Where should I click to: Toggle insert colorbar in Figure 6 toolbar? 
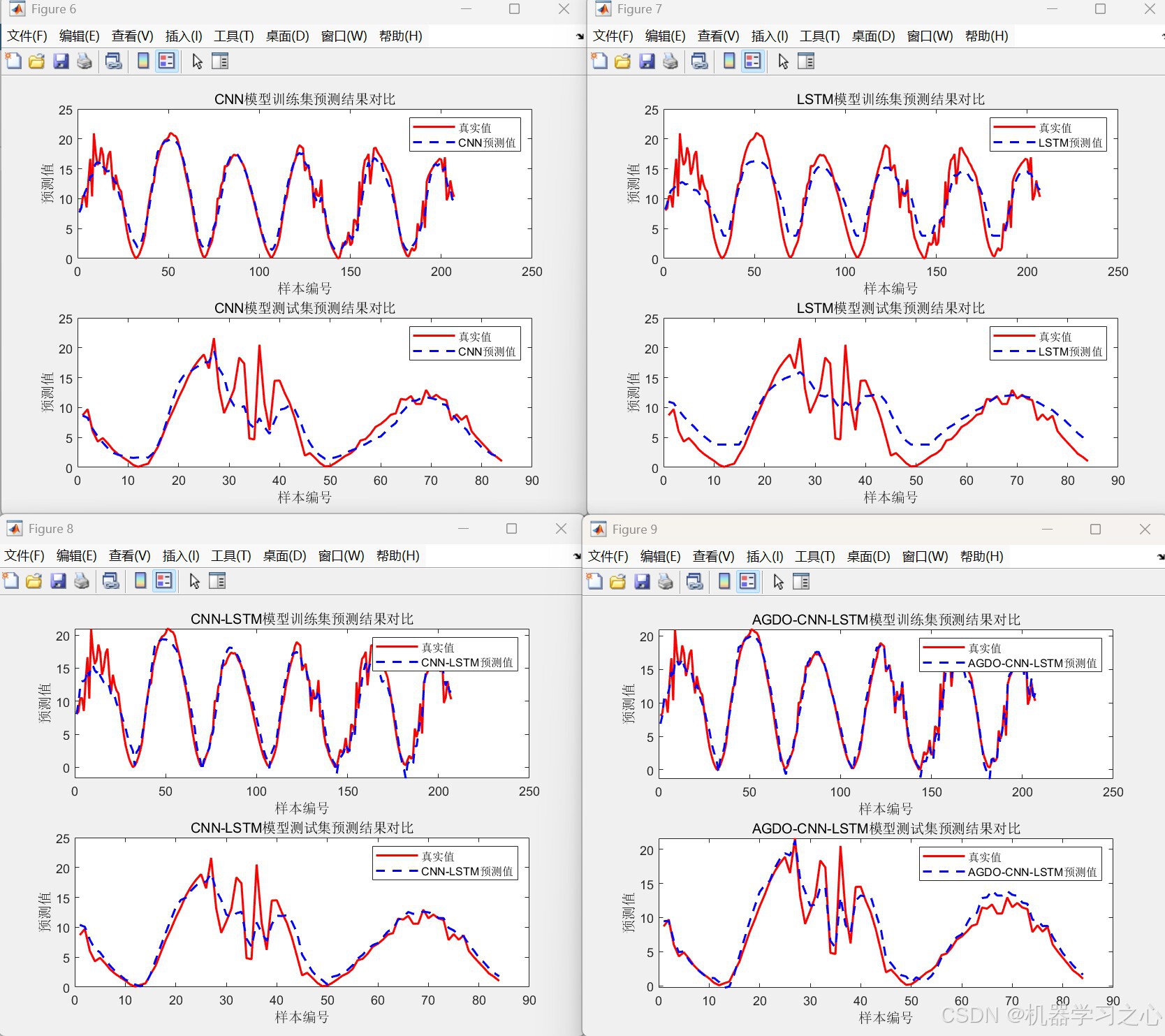tap(143, 61)
